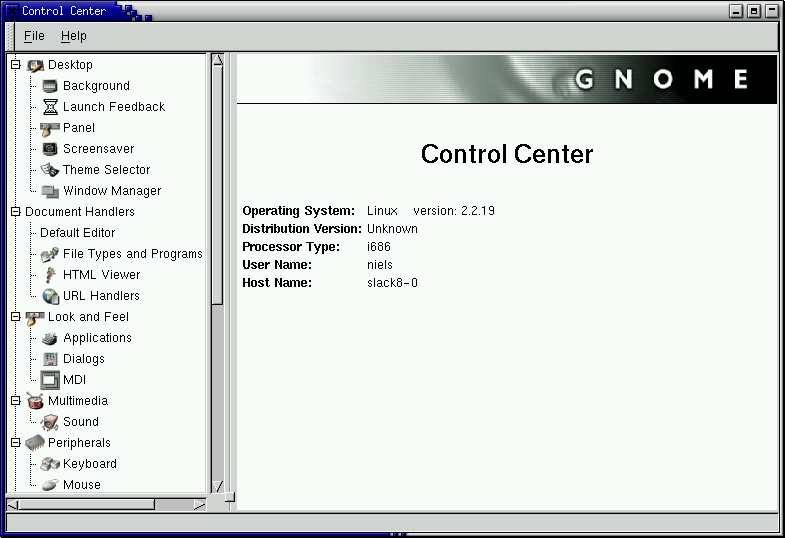Open the MDI settings icon
Viewport: 785px width, 538px height.
[50, 380]
